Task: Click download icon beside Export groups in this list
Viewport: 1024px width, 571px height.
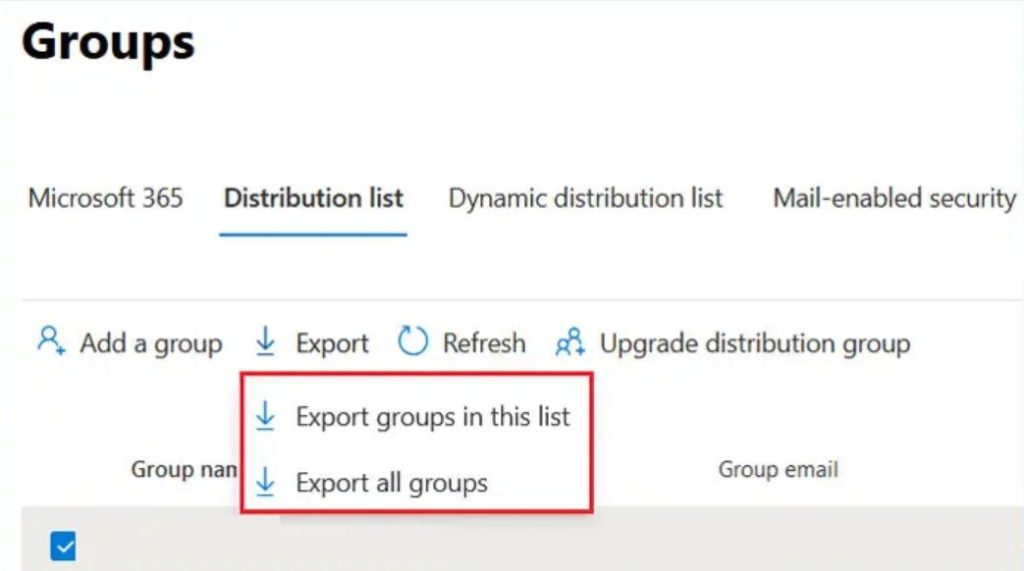Action: [x=265, y=416]
